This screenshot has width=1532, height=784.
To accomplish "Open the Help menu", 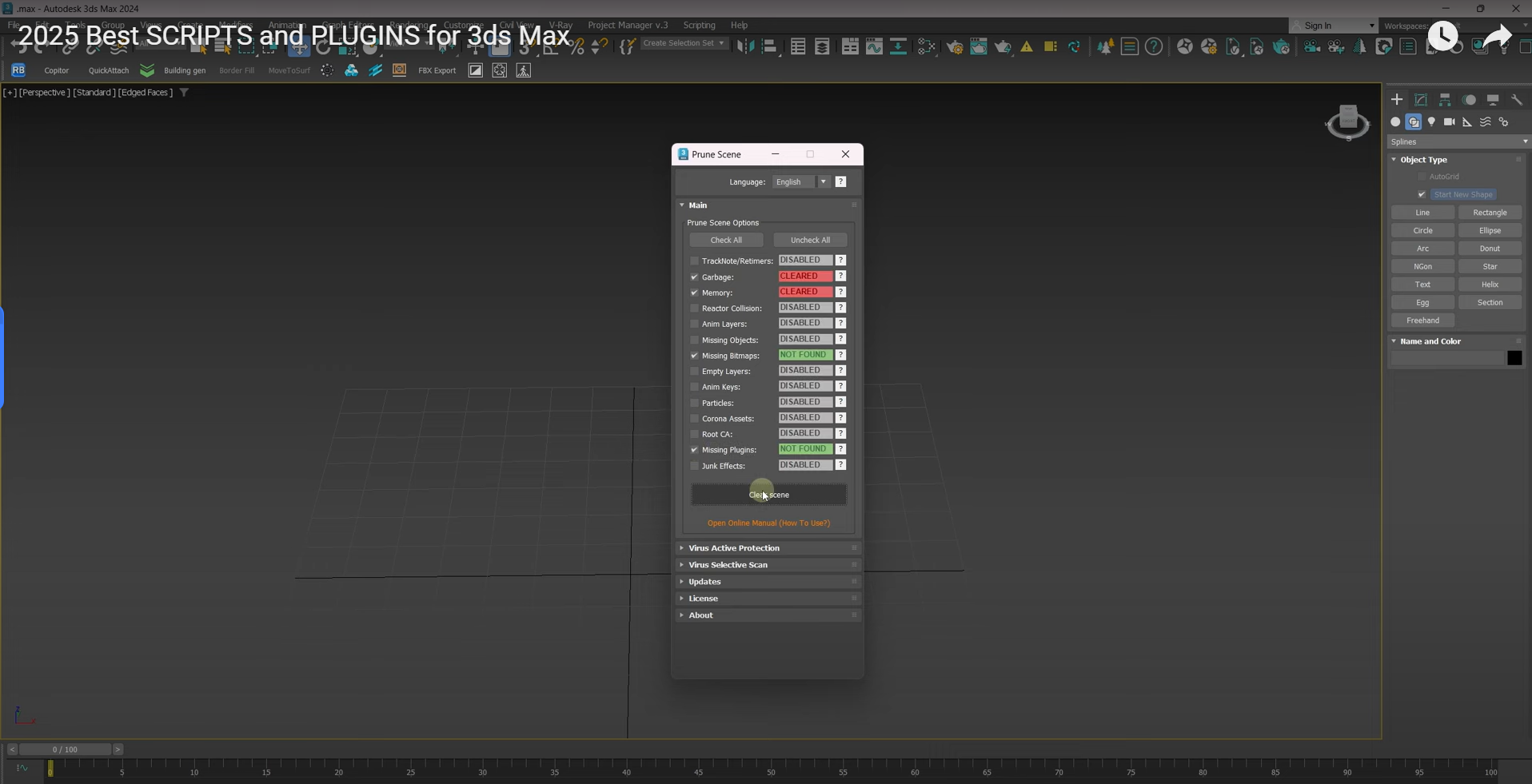I will [740, 26].
